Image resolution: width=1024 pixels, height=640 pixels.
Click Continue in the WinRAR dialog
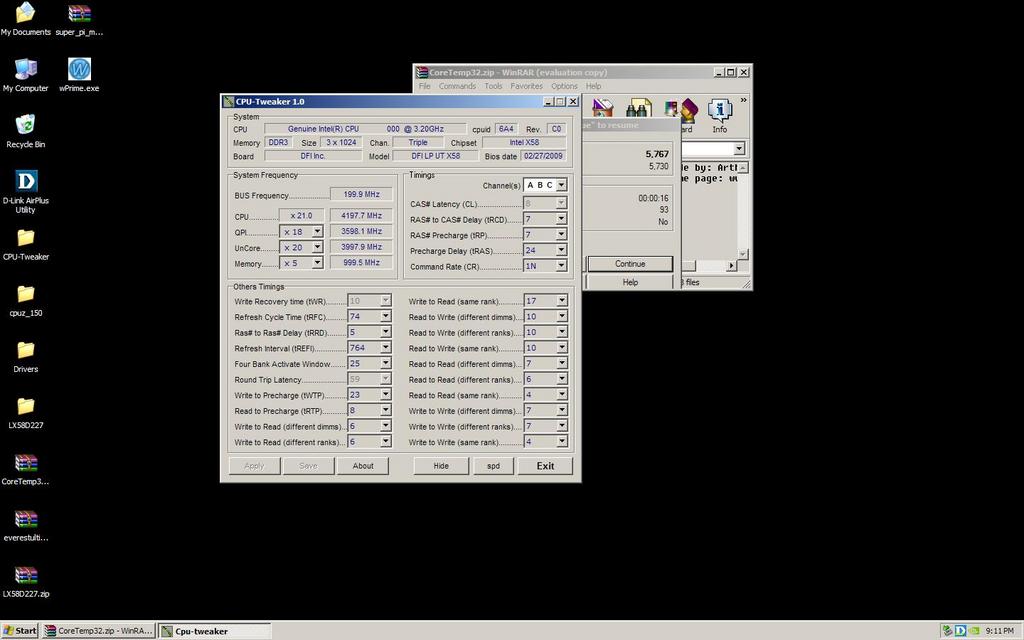point(630,264)
